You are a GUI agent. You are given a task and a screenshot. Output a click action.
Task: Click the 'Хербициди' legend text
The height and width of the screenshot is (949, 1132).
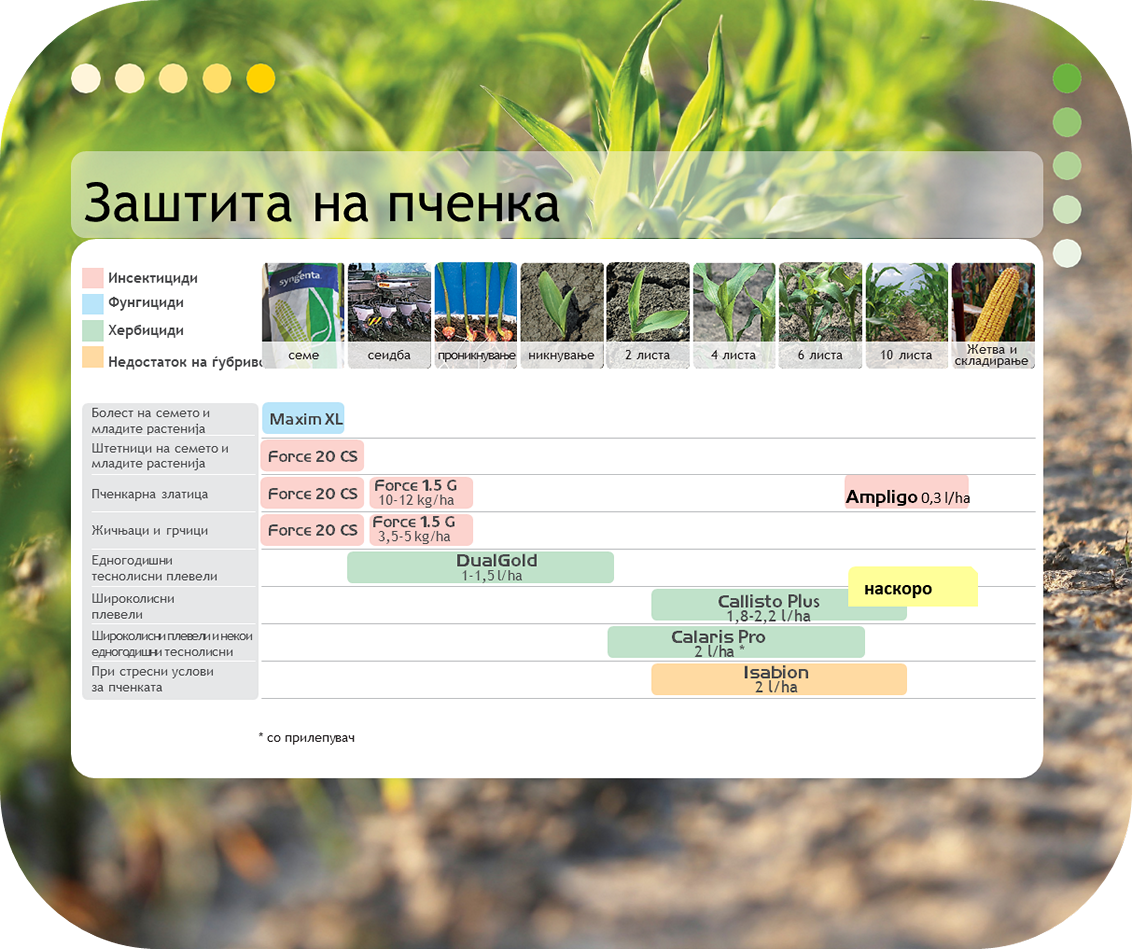pos(146,331)
